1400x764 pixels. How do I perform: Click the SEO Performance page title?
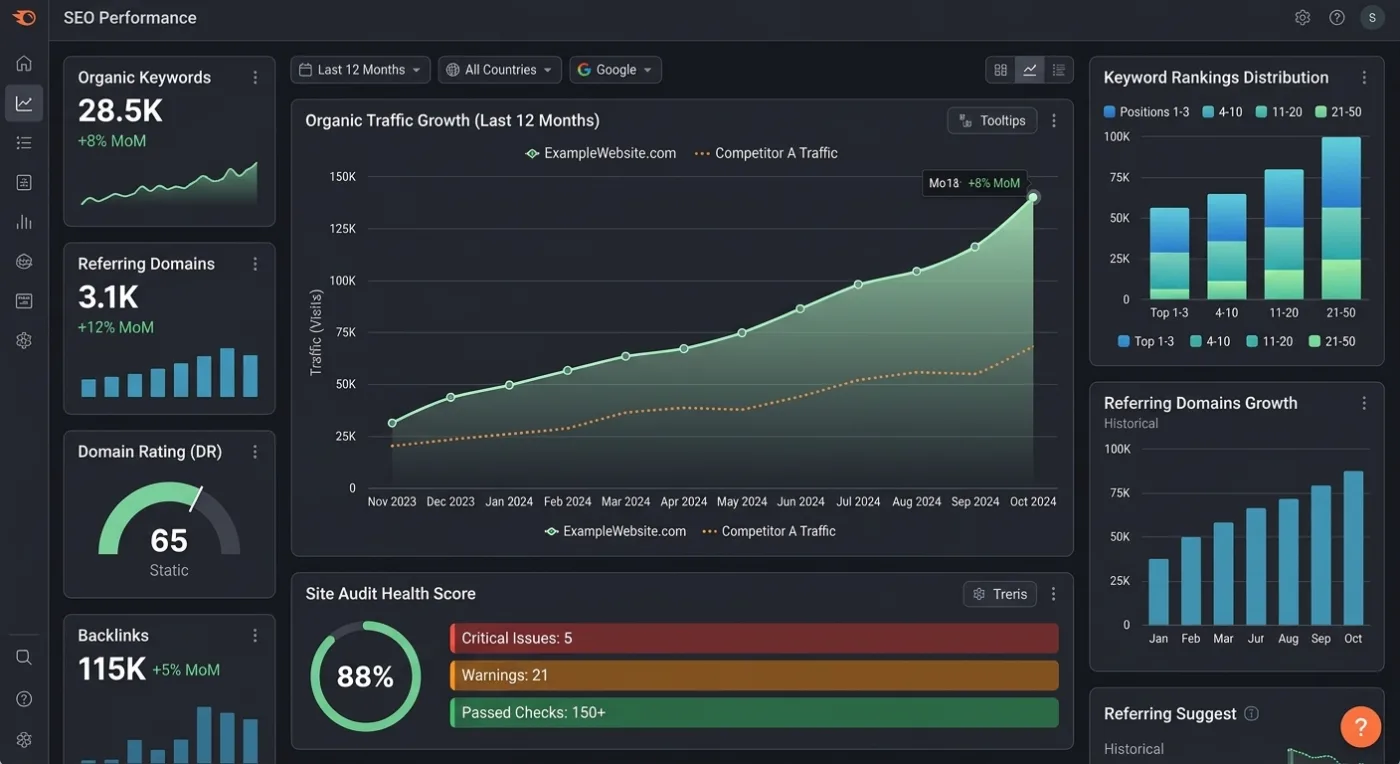tap(130, 18)
